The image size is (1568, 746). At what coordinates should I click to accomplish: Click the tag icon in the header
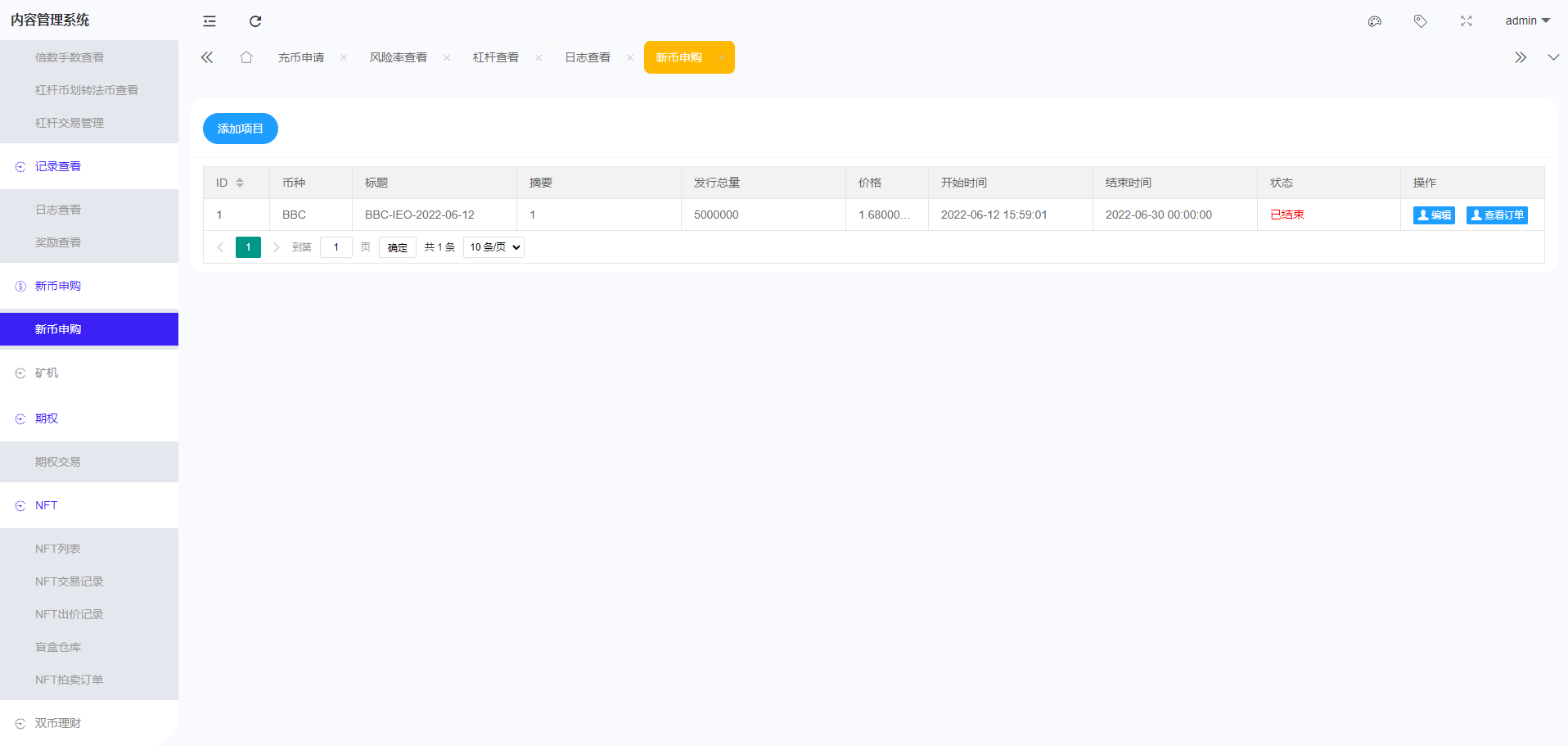tap(1420, 21)
